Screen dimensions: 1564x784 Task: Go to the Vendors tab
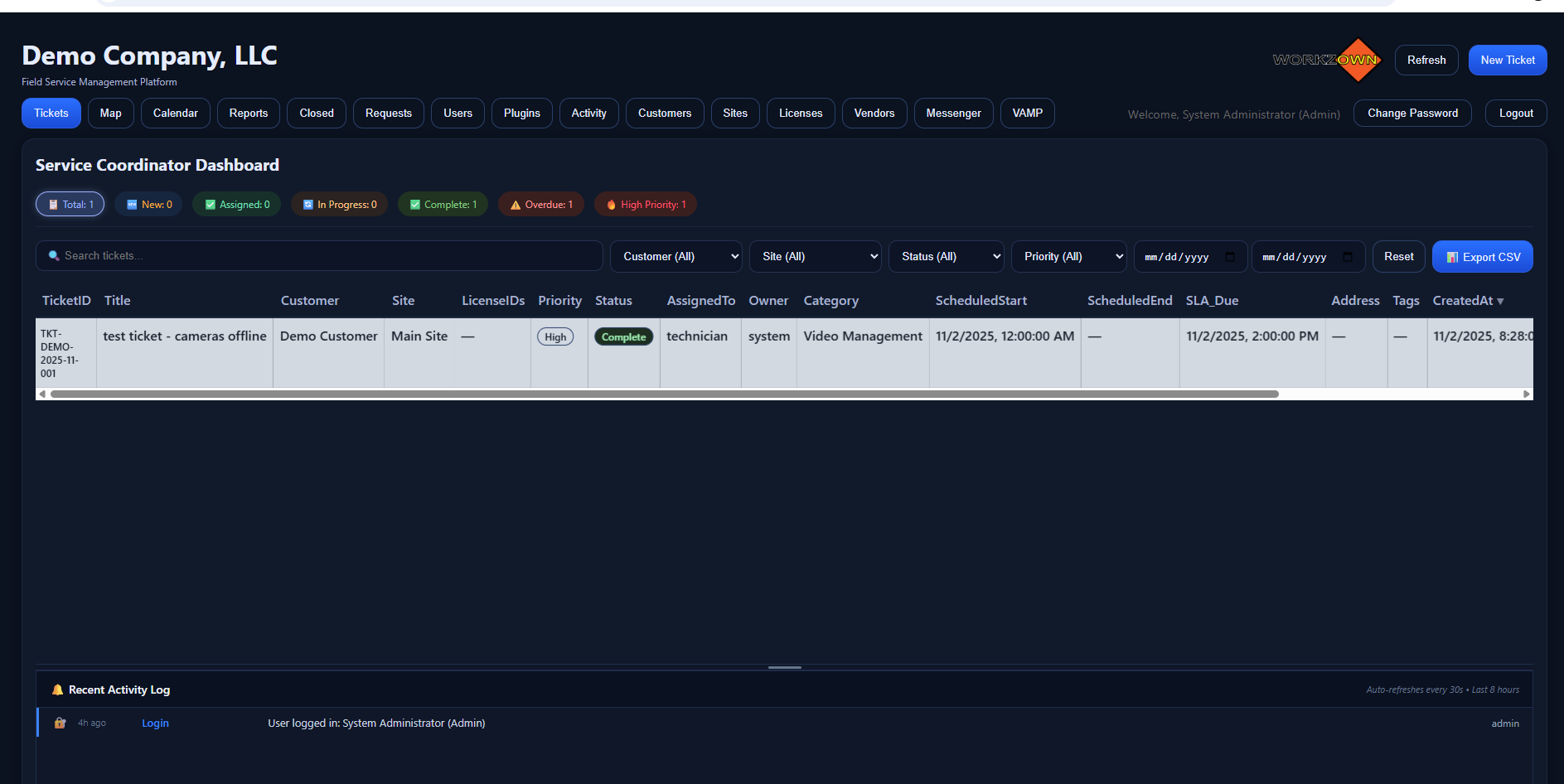pyautogui.click(x=874, y=114)
